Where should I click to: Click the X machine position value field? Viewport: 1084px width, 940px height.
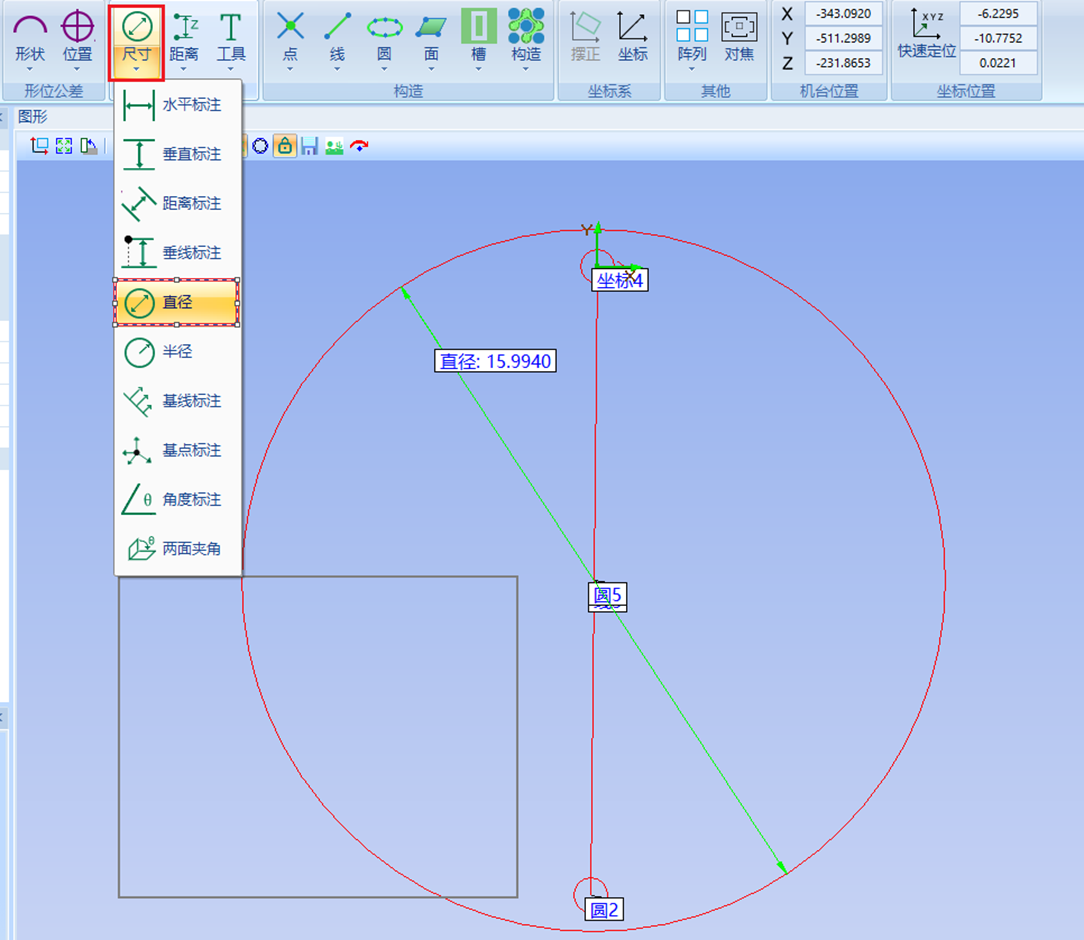tap(843, 14)
